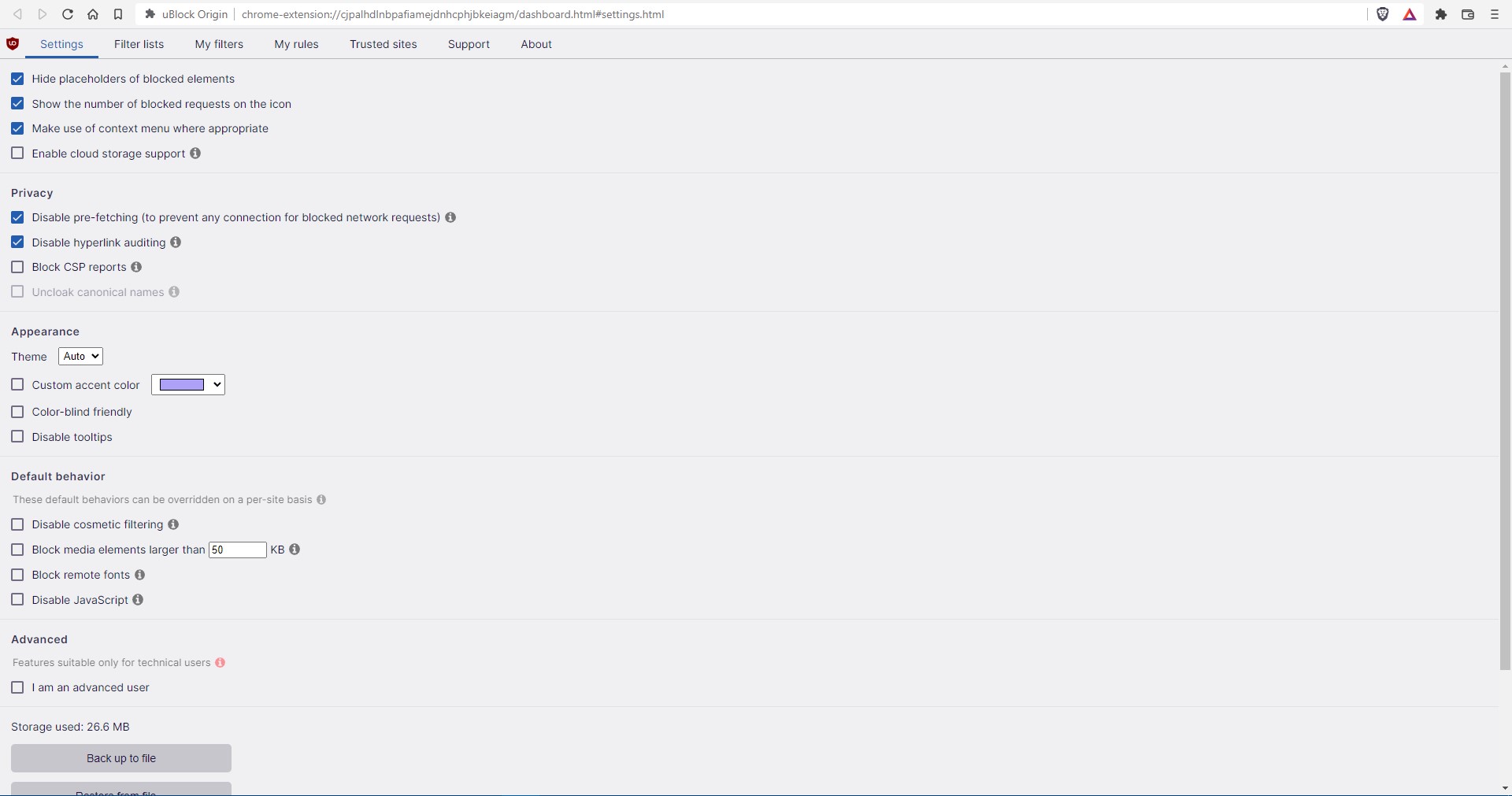Open the browser extensions menu
1512x796 pixels.
(1440, 14)
